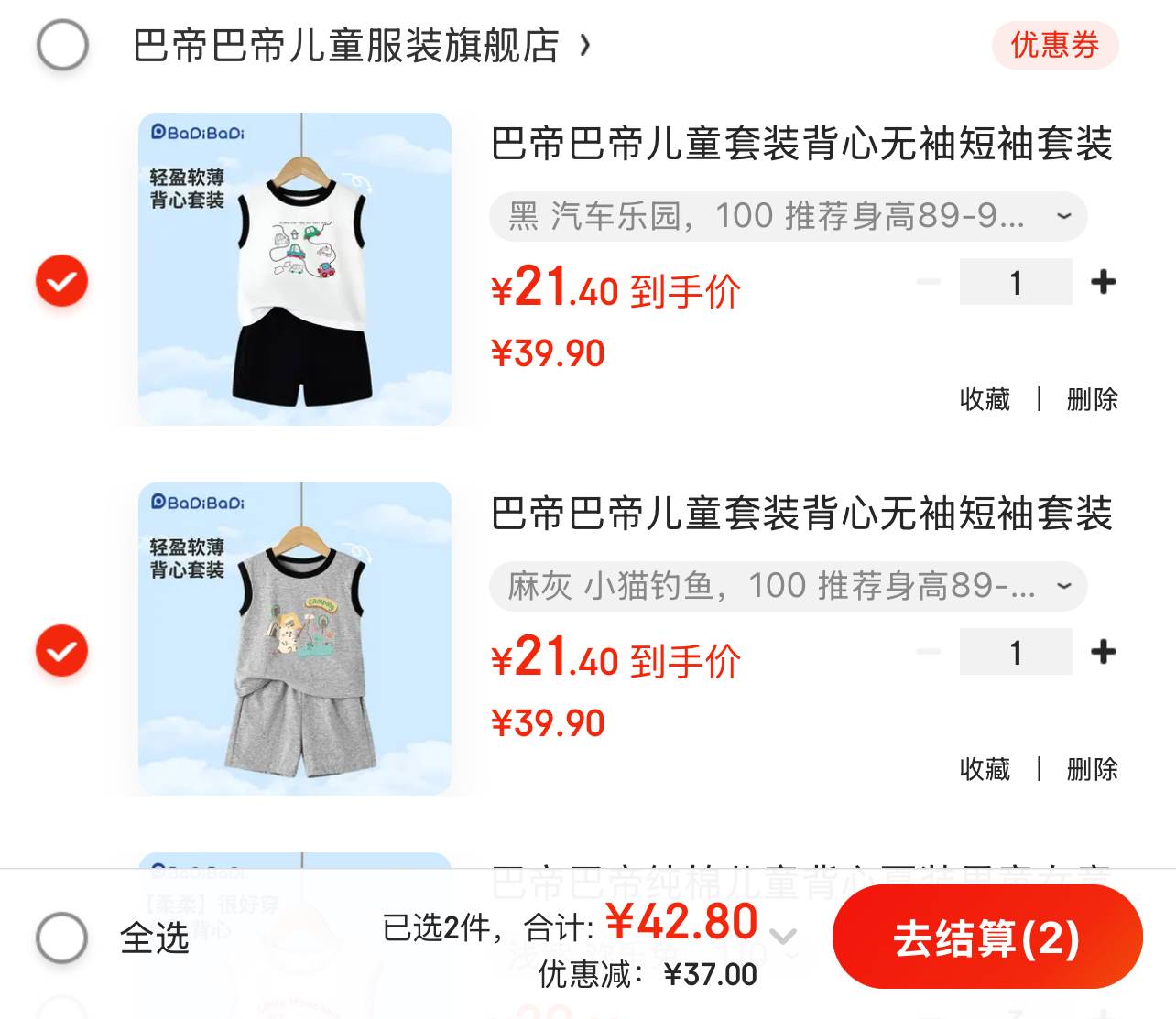
Task: Decrease quantity of black car-park vest set
Action: [929, 282]
